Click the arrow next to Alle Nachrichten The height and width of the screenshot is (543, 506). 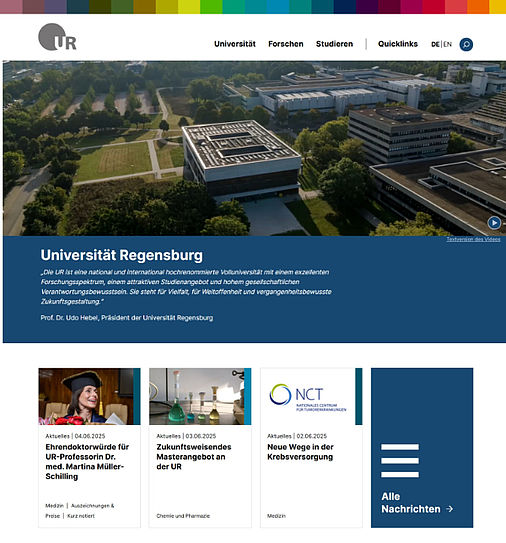coord(450,509)
